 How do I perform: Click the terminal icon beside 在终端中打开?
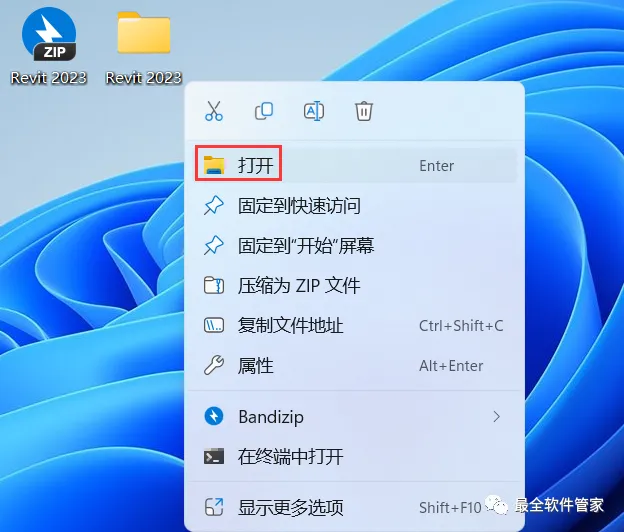[214, 456]
